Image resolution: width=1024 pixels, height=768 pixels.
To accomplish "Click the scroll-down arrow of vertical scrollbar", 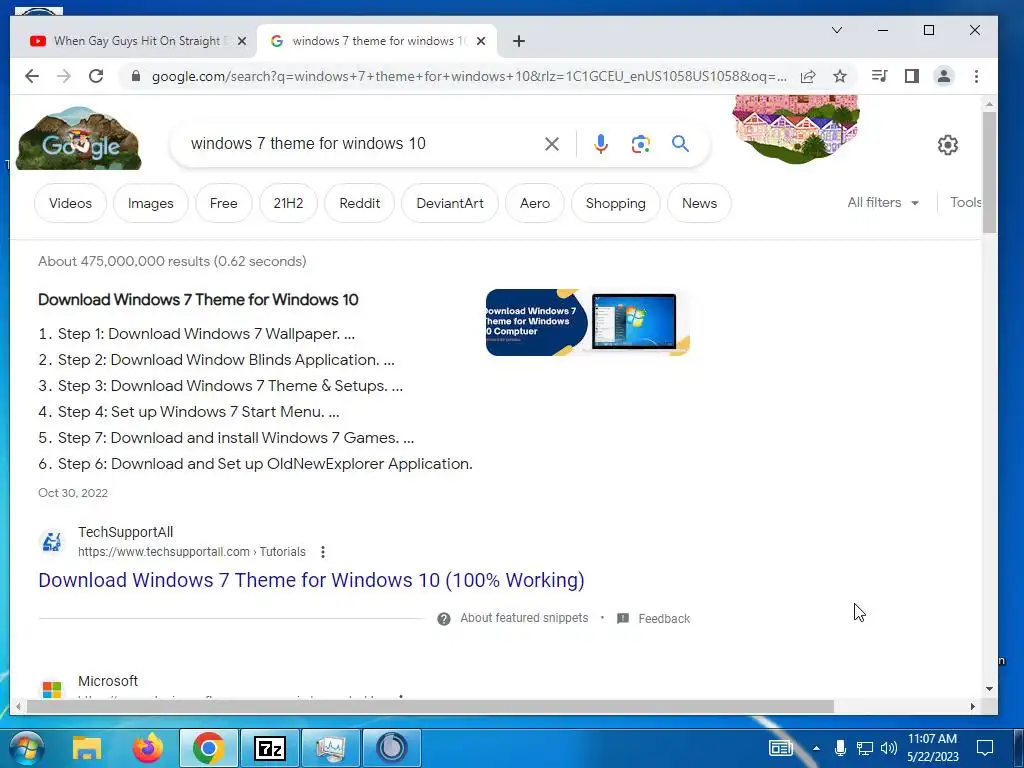I will click(989, 689).
